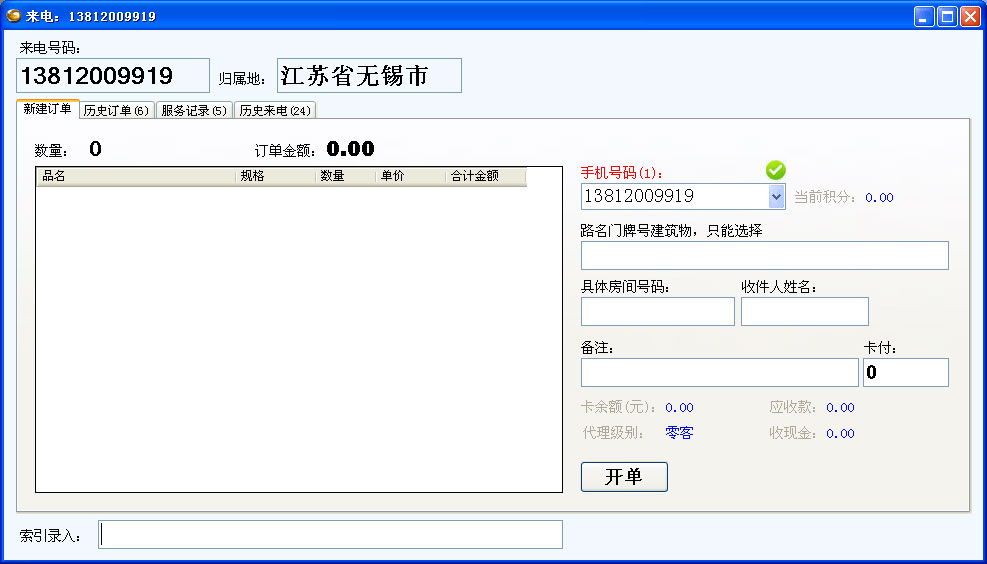
Task: Click the 单价 column header
Action: click(410, 176)
